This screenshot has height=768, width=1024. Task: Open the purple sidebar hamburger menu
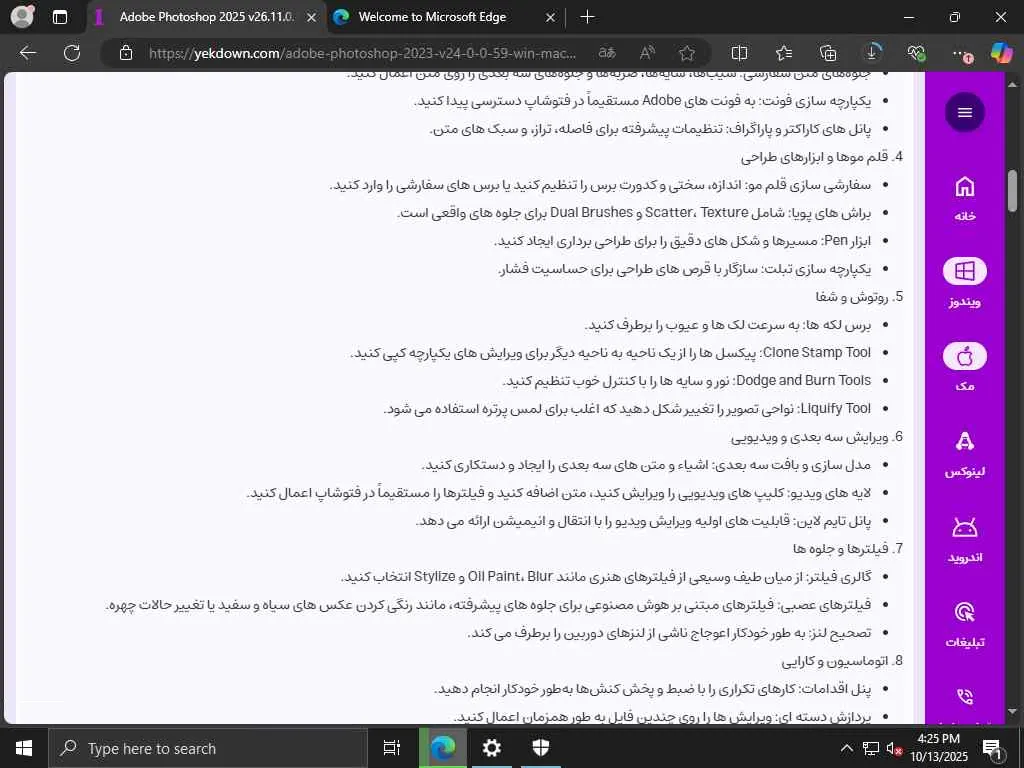point(965,112)
